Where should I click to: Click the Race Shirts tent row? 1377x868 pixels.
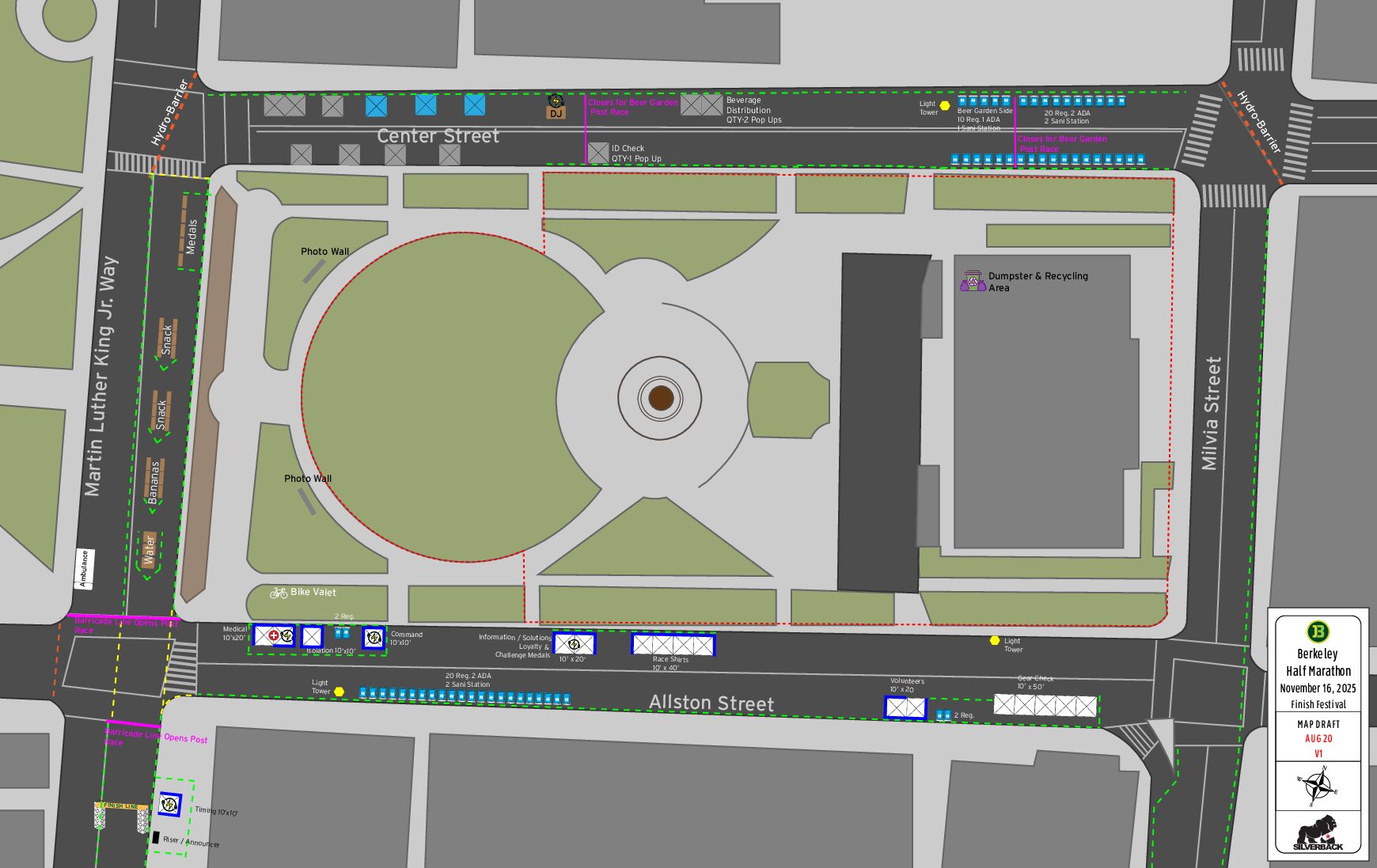tap(673, 645)
